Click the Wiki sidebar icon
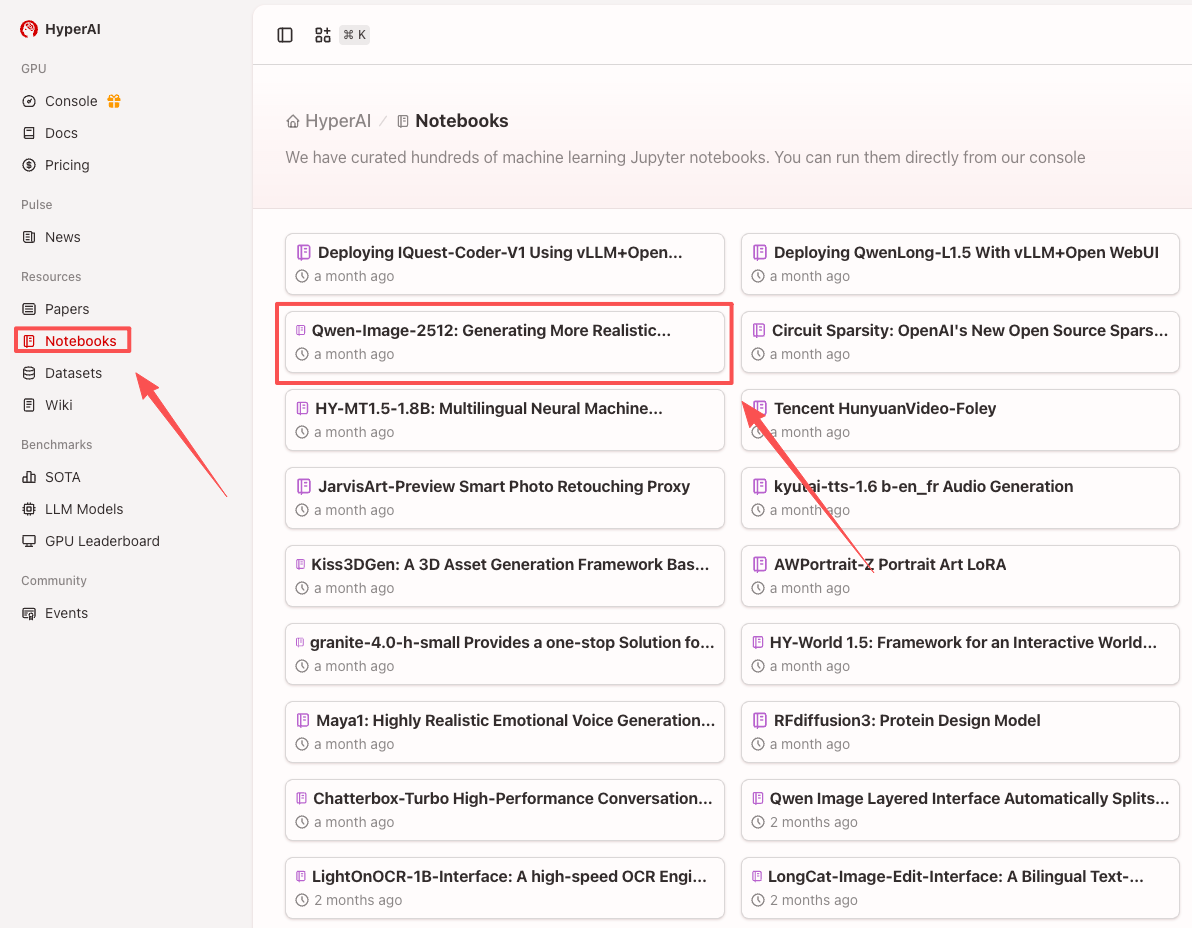The width and height of the screenshot is (1192, 928). 29,405
